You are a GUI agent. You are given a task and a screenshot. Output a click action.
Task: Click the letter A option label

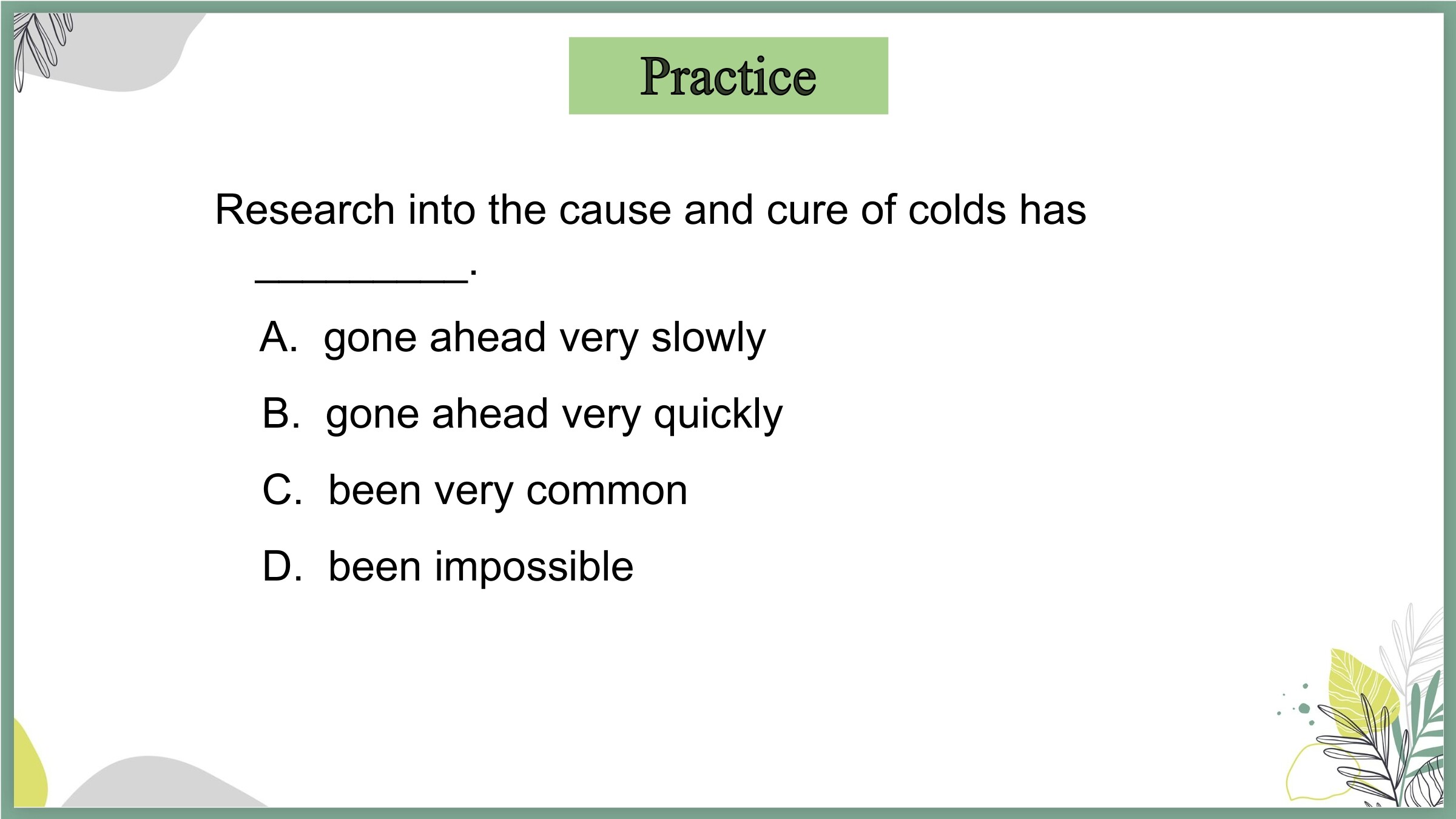coord(278,337)
